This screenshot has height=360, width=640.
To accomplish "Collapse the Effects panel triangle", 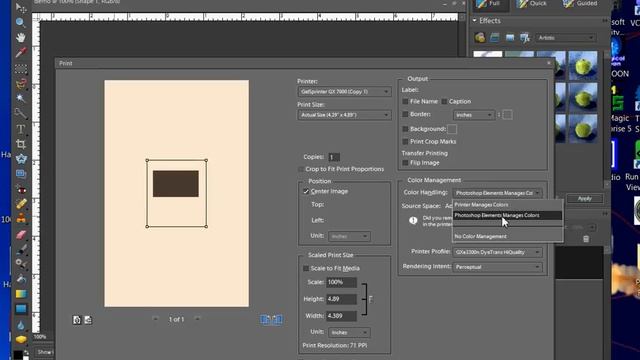I will tap(474, 21).
